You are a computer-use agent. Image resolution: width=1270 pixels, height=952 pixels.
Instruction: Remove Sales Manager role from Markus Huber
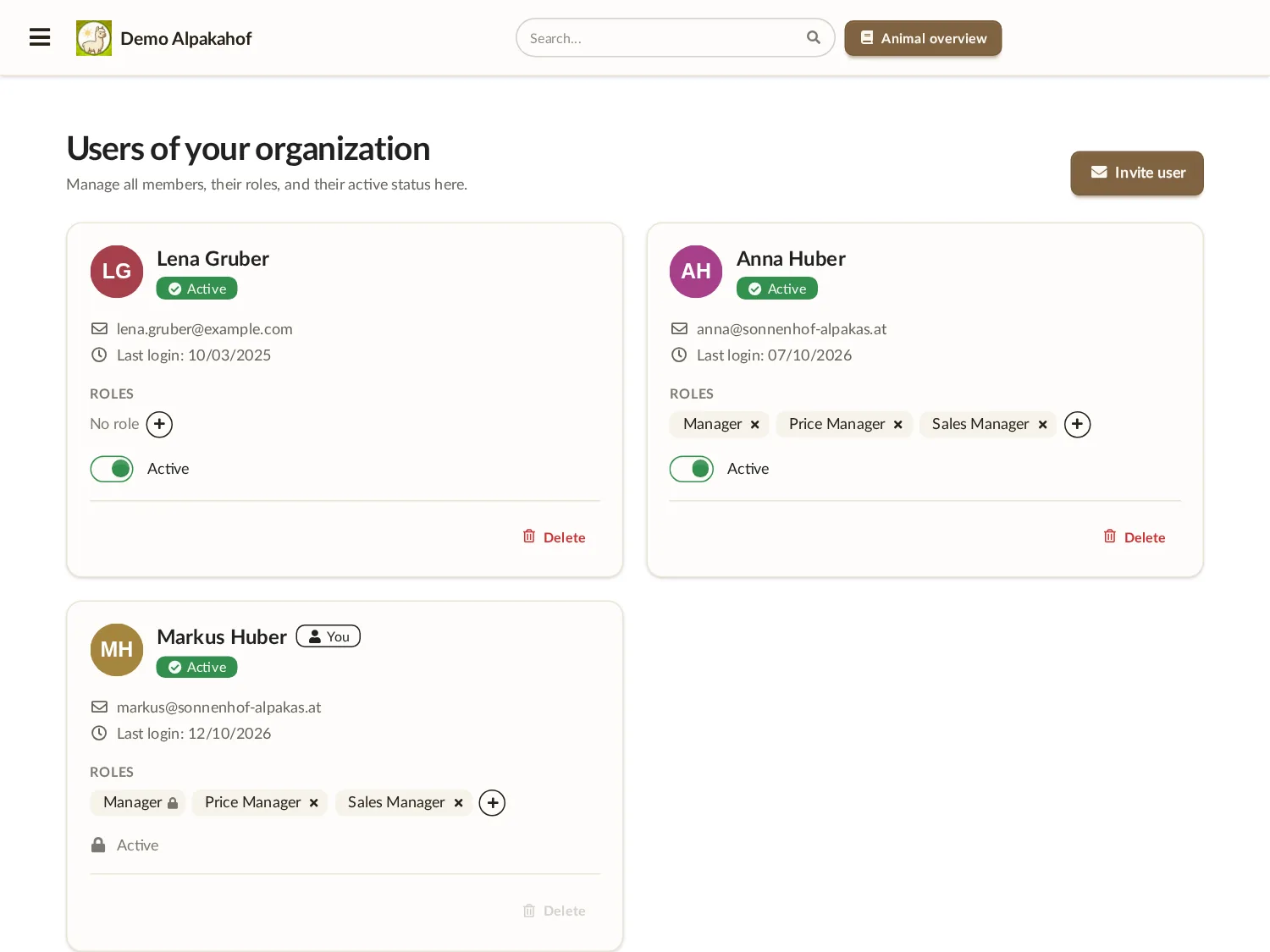(458, 803)
